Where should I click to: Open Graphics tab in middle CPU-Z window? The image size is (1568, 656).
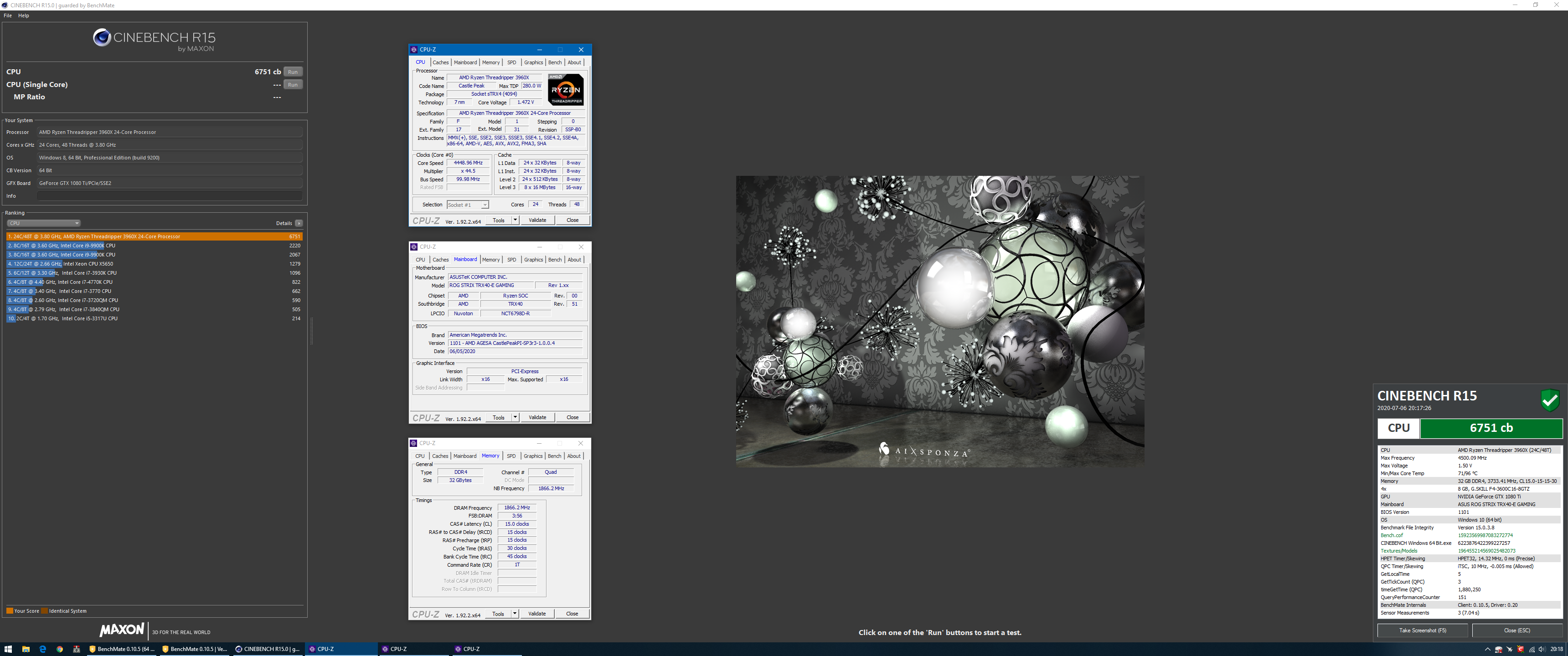coord(534,260)
